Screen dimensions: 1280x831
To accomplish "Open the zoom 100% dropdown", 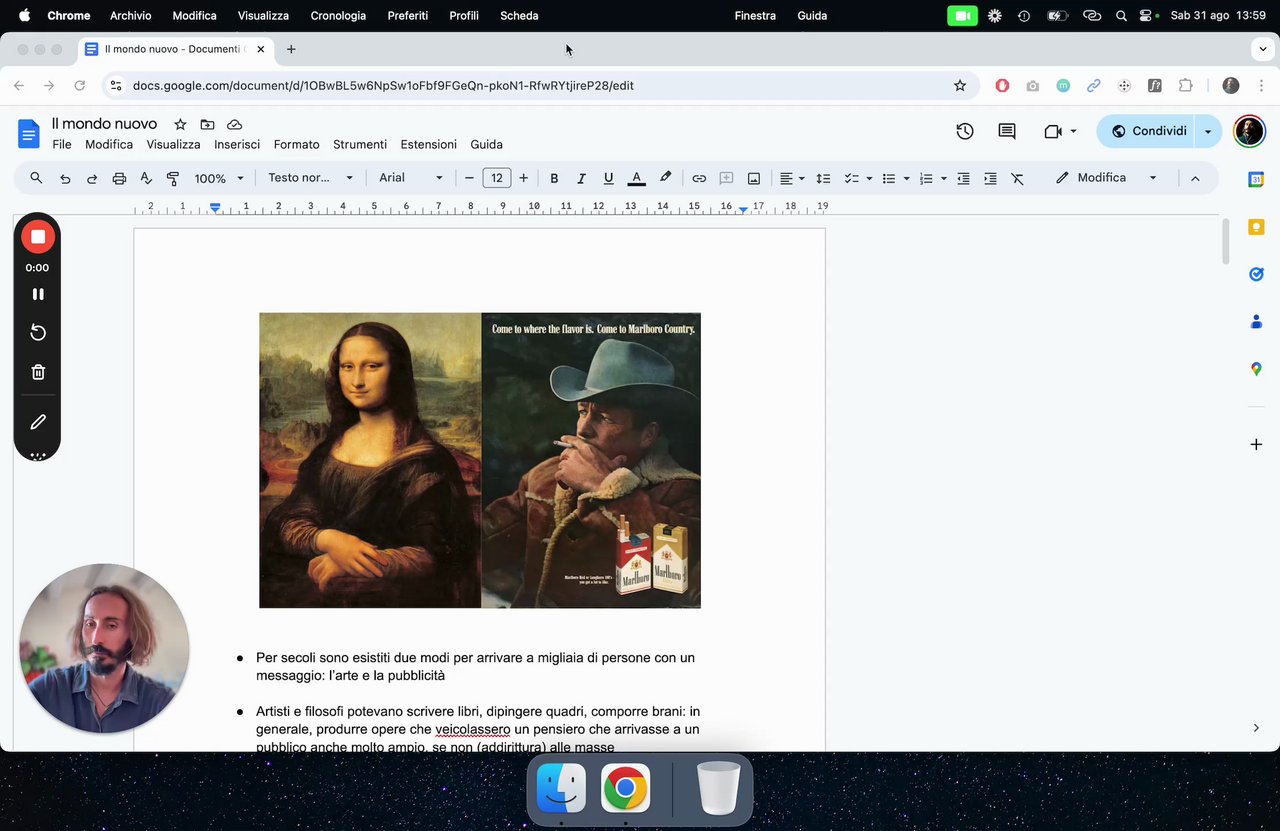I will (x=219, y=178).
